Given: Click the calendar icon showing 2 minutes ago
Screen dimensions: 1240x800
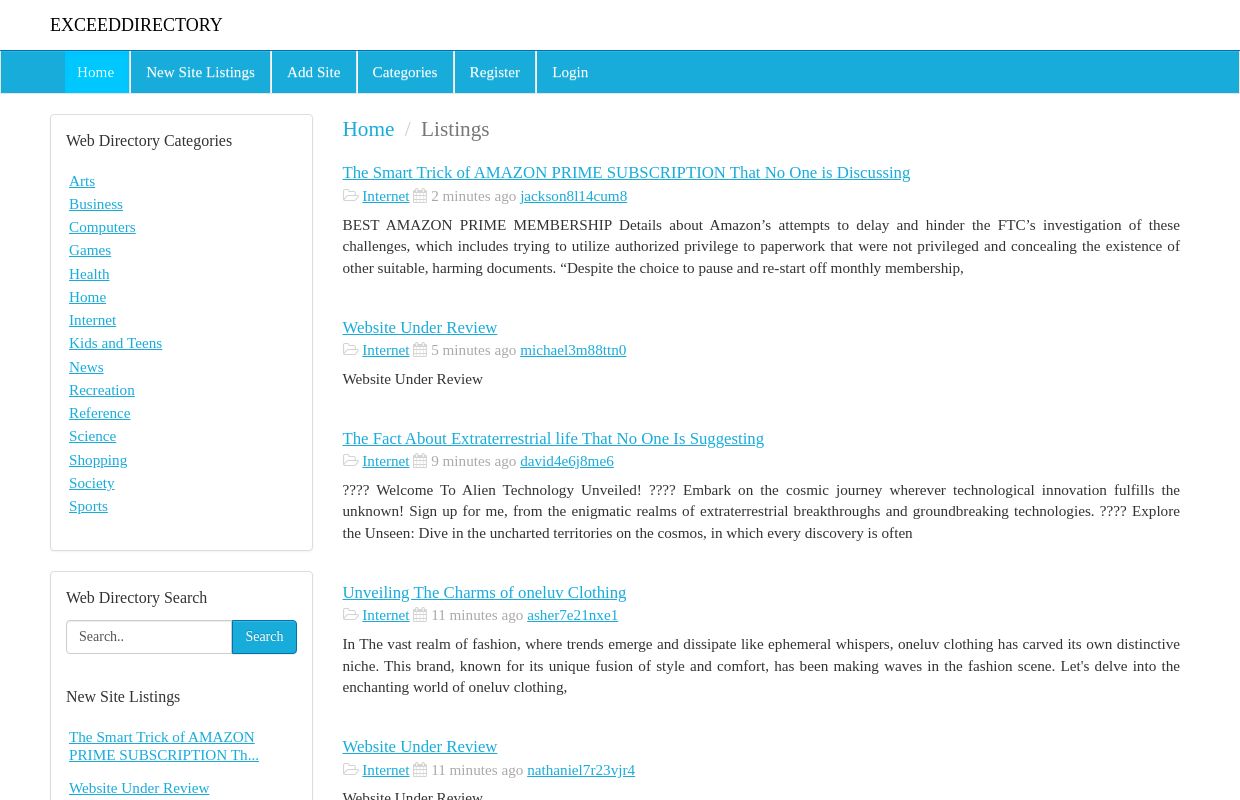Looking at the screenshot, I should click(x=420, y=195).
